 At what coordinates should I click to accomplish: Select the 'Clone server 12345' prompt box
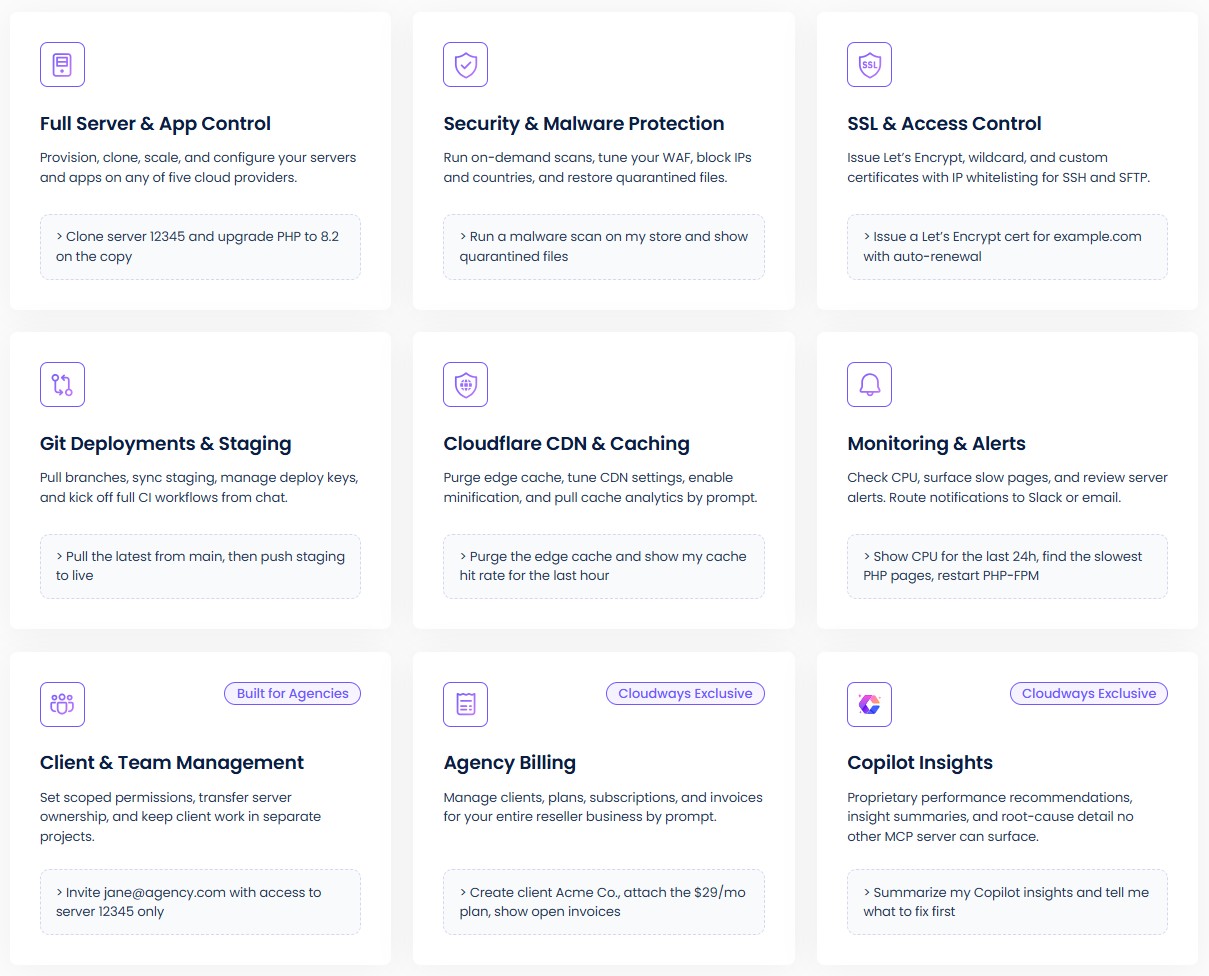click(x=200, y=247)
